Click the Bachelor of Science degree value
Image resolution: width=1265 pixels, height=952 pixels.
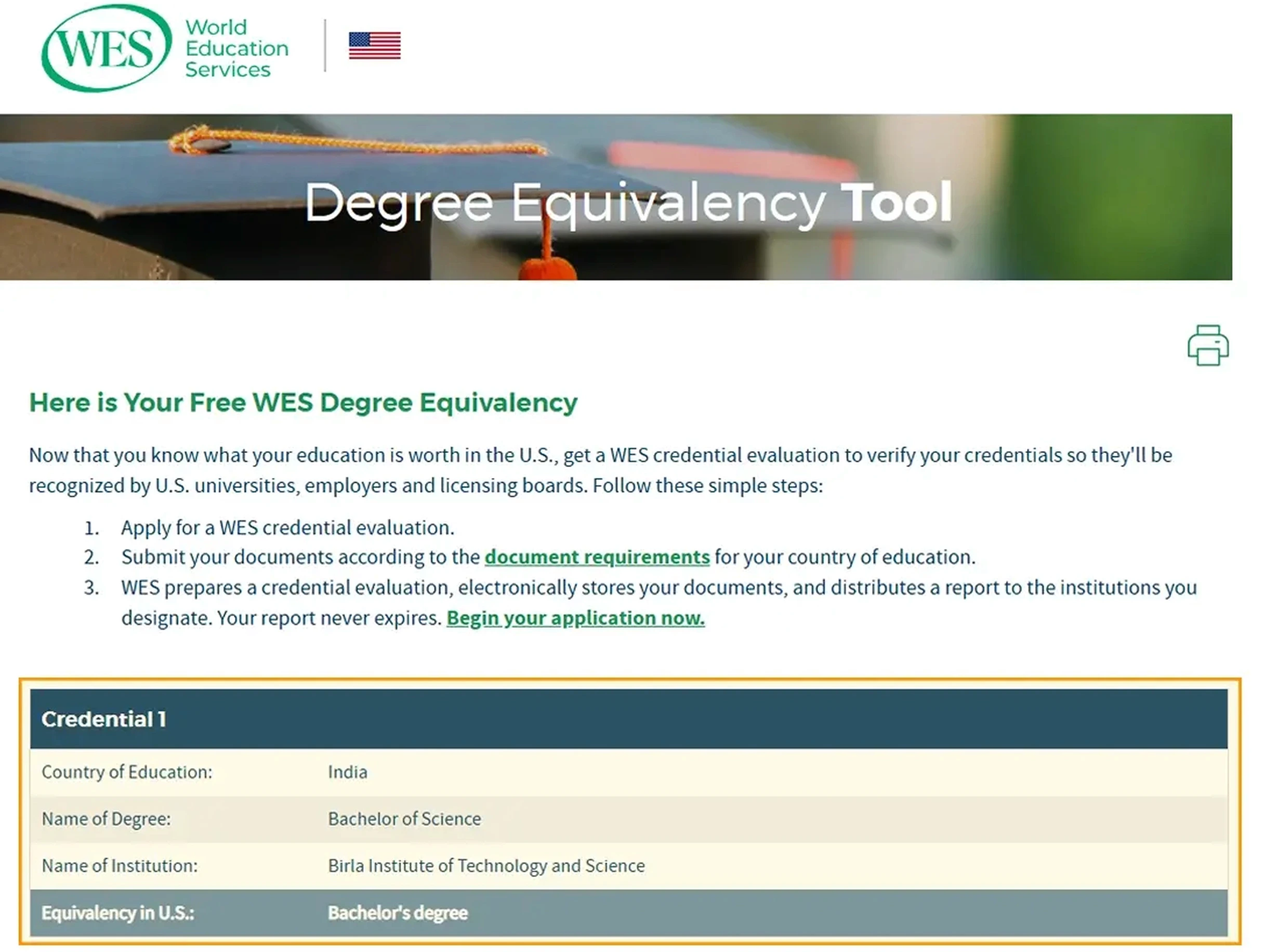coord(404,819)
